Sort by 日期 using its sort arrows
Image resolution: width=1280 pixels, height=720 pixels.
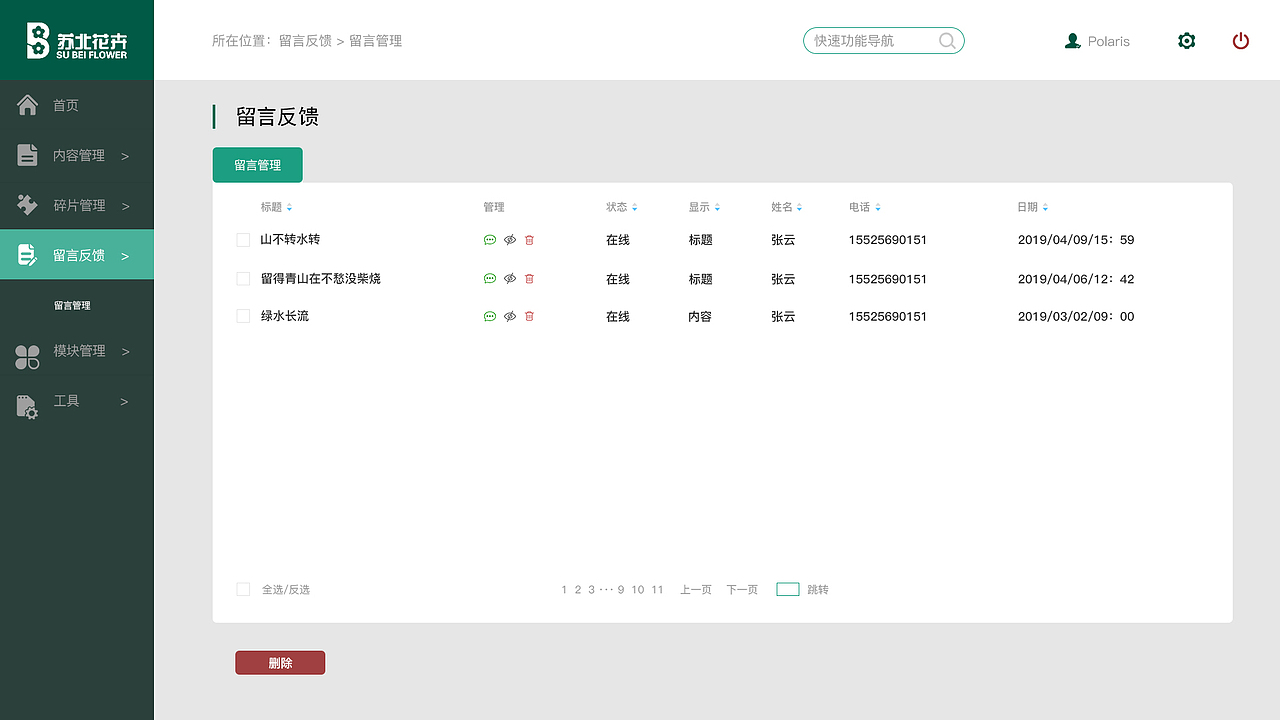(1045, 207)
